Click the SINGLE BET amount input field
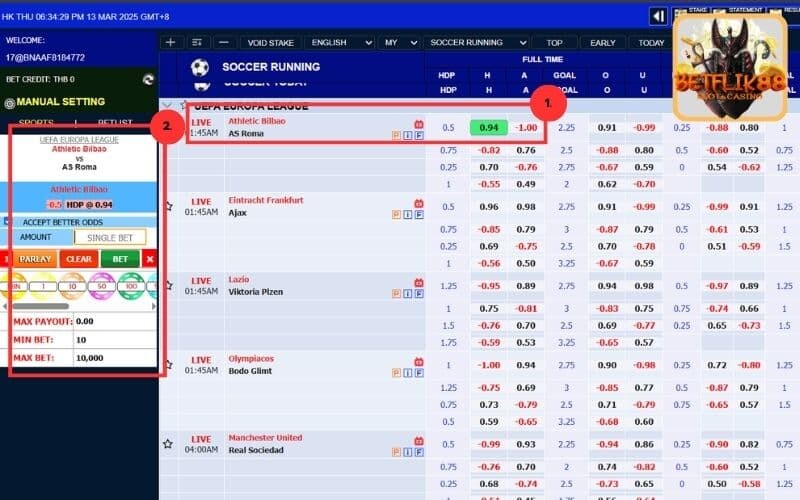The height and width of the screenshot is (500, 800). click(110, 237)
